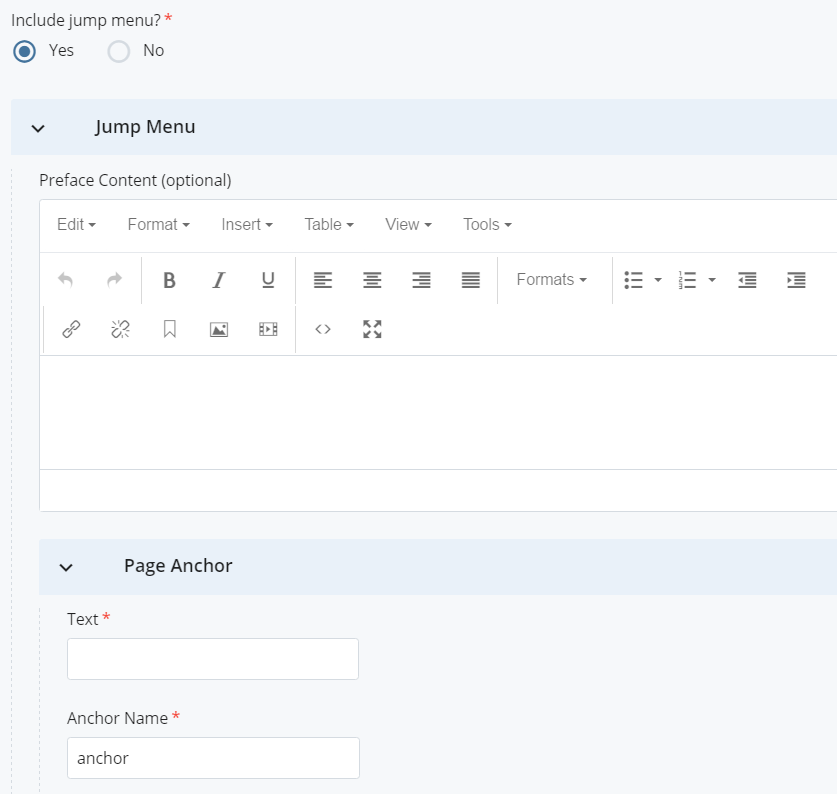
Task: Click the Text input field
Action: coord(212,659)
